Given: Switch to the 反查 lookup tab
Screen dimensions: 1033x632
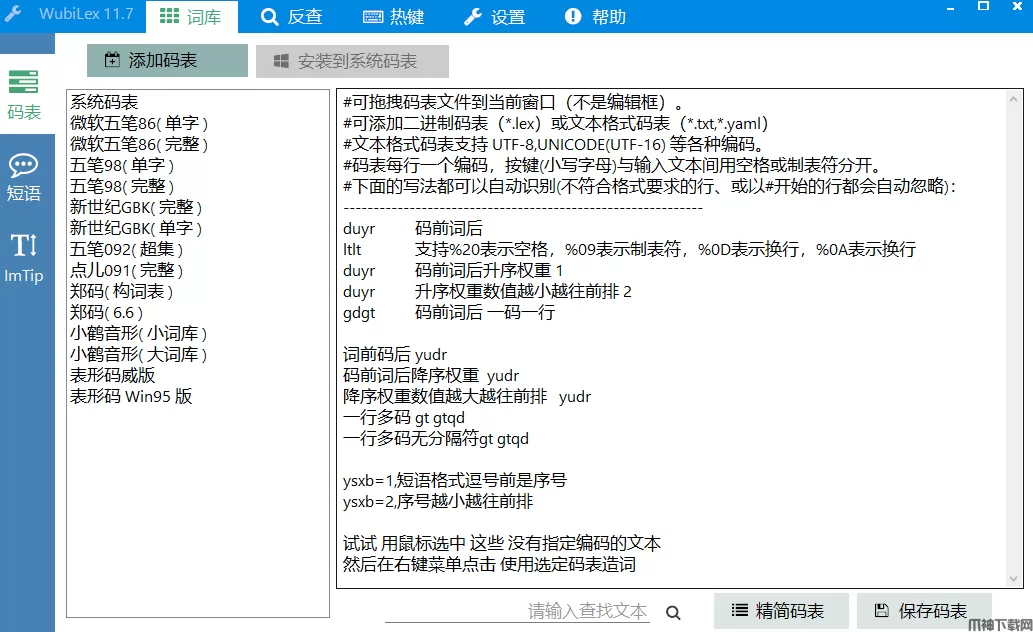Looking at the screenshot, I should tap(292, 16).
